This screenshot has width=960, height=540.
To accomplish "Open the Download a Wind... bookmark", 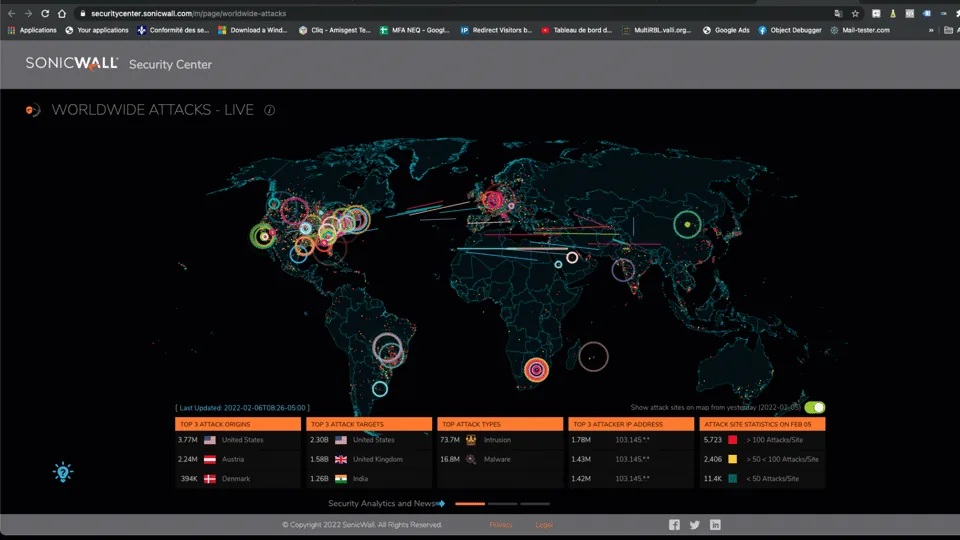I will (x=253, y=30).
